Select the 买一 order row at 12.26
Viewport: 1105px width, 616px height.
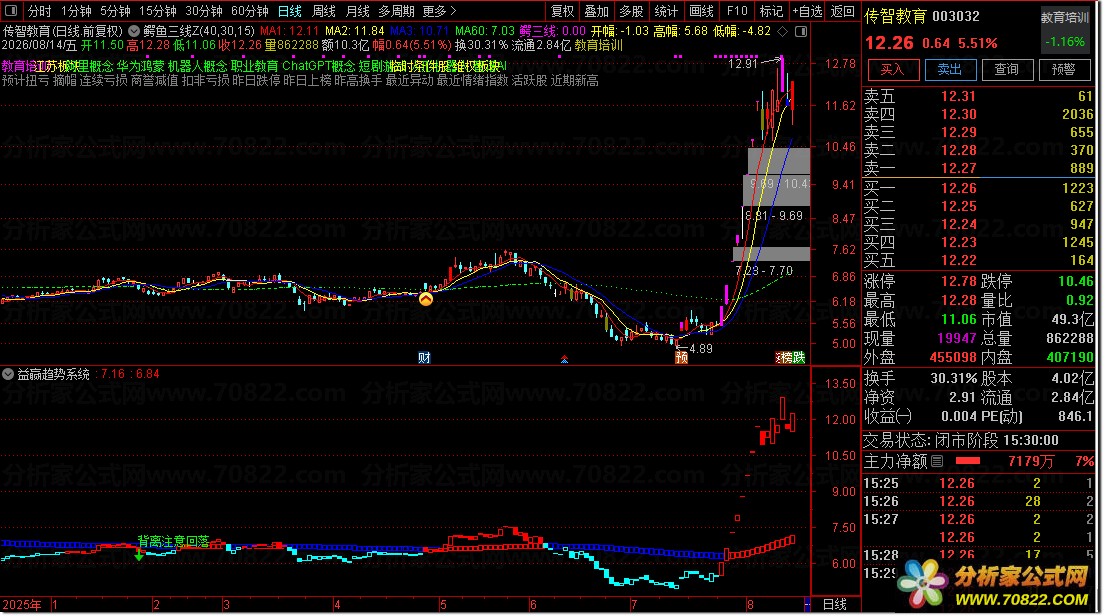coord(978,188)
